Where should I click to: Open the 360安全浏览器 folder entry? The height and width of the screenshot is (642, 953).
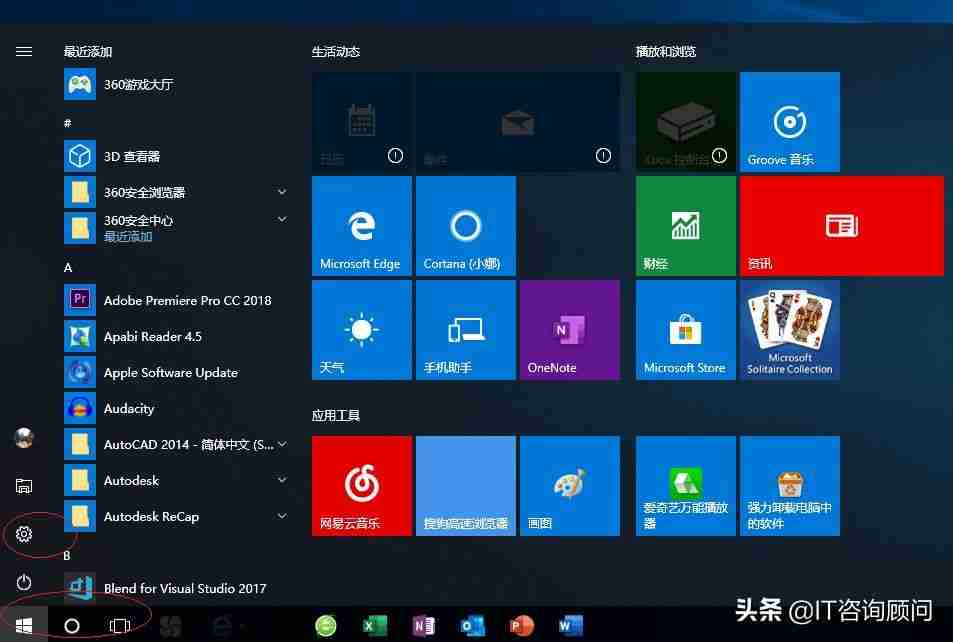click(x=176, y=192)
